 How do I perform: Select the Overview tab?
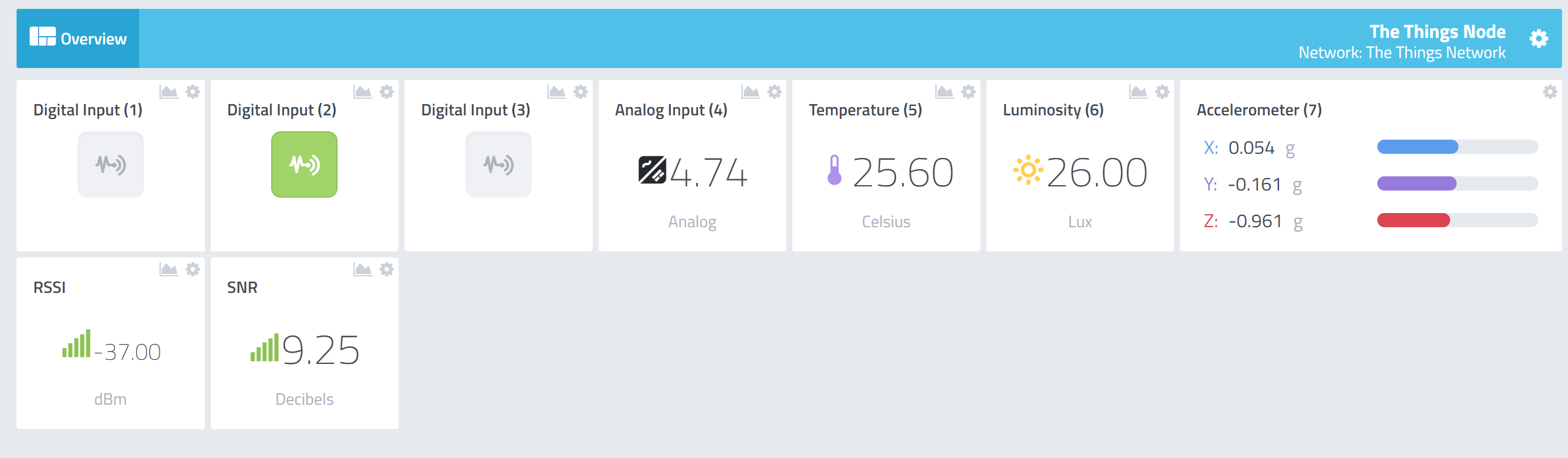coord(78,38)
